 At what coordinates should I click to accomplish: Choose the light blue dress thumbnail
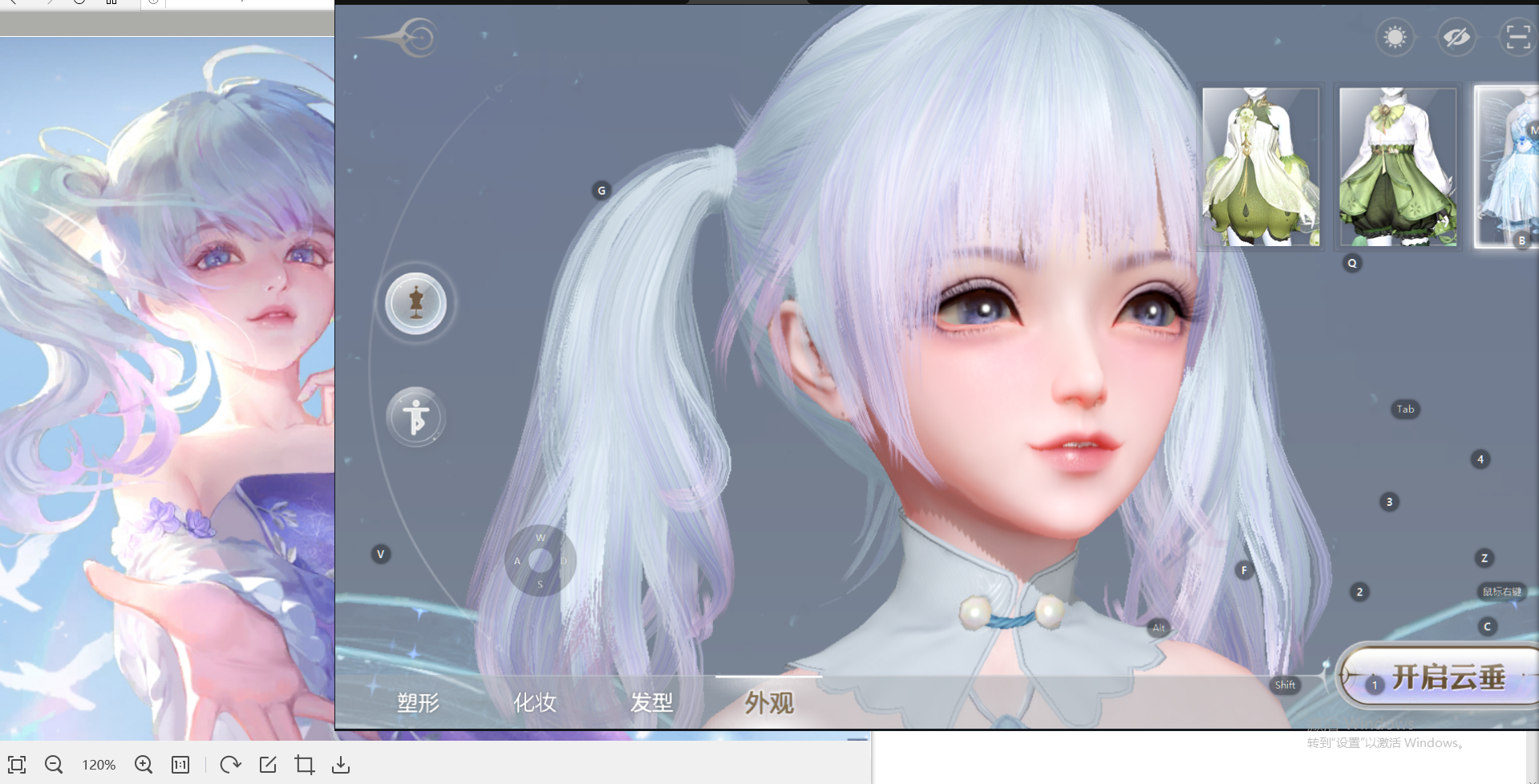pyautogui.click(x=1508, y=167)
